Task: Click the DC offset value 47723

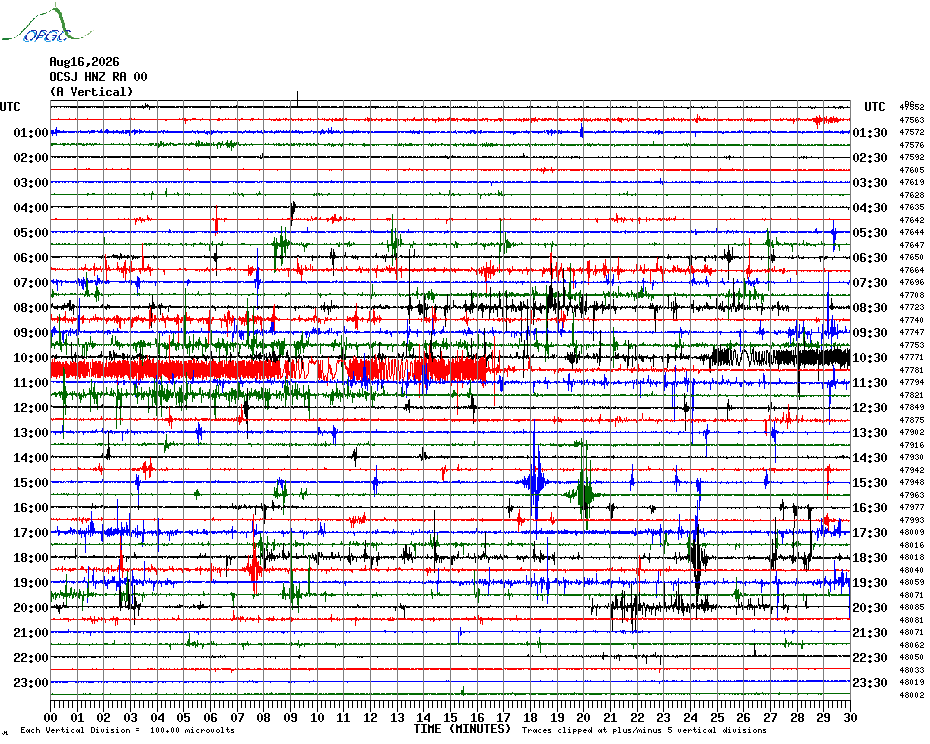Action: 912,307
